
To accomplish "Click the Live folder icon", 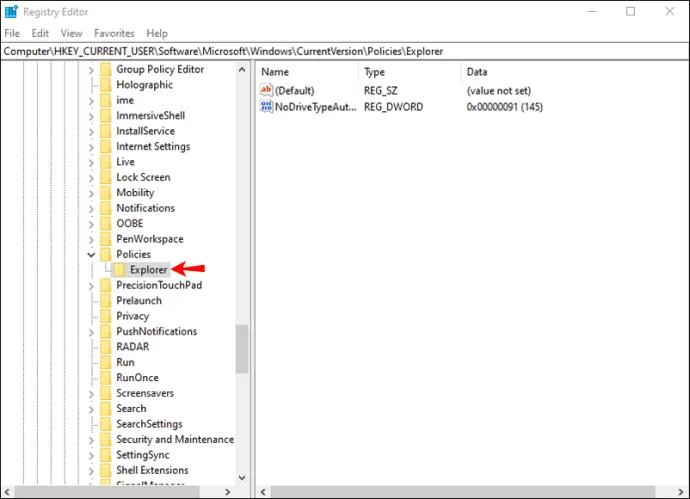I will tap(106, 161).
